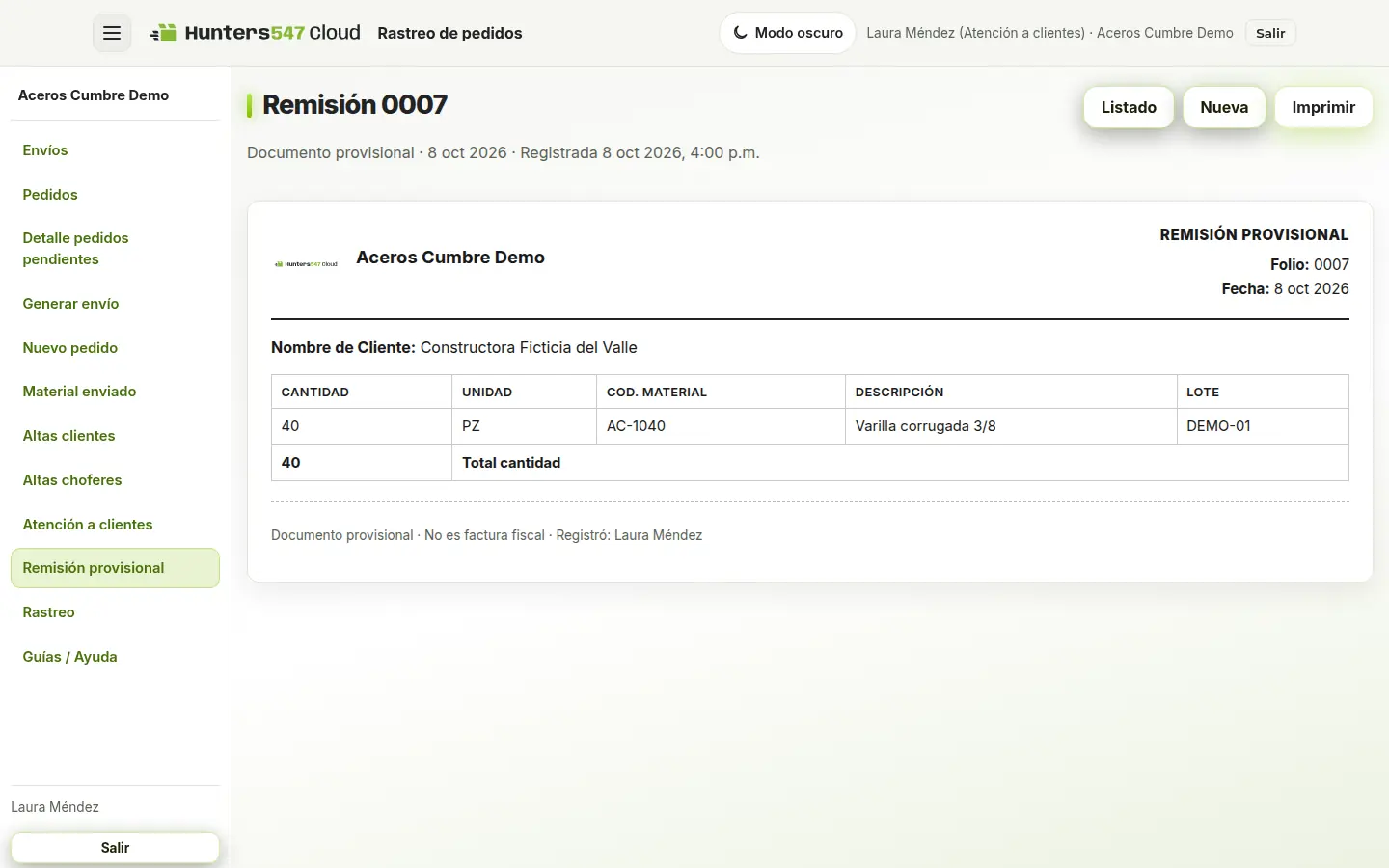Click the Hunters547 Cloud logo
This screenshot has width=1389, height=868.
click(x=255, y=33)
